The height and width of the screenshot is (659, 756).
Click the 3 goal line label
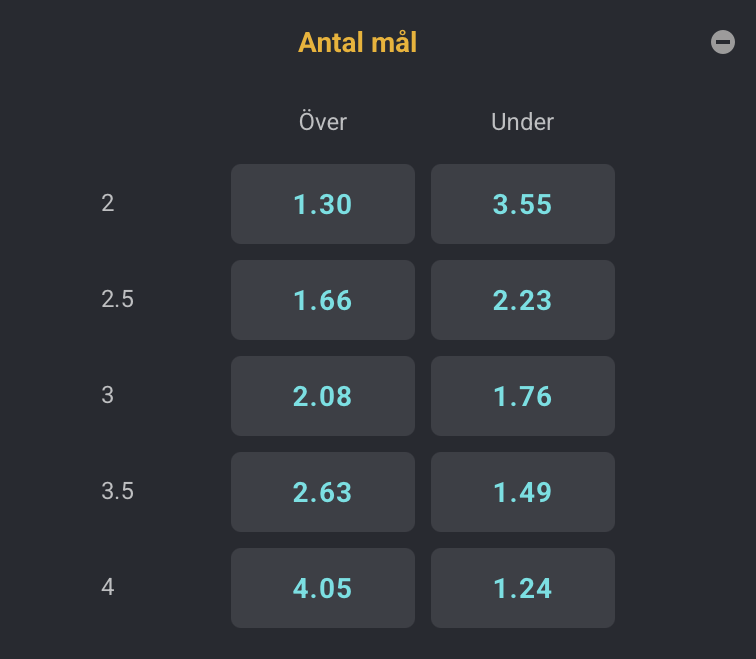tap(108, 395)
